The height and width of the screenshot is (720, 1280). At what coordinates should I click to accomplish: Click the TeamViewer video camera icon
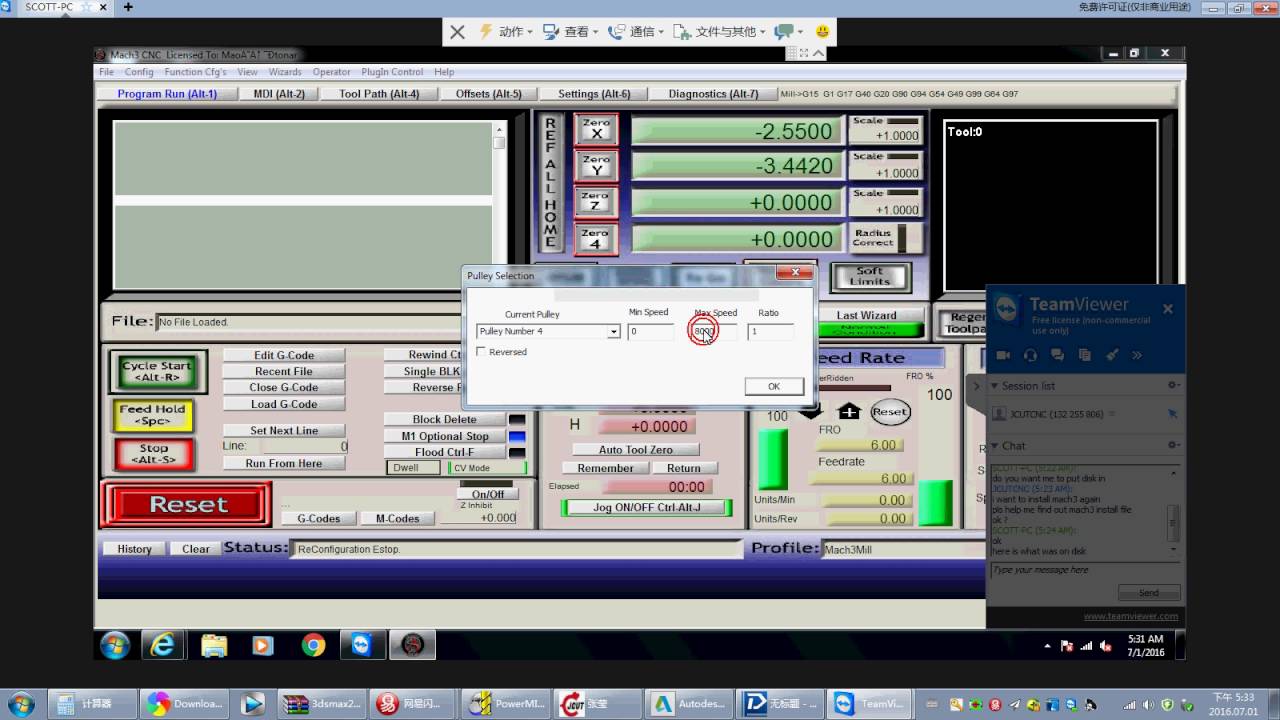pos(1004,355)
